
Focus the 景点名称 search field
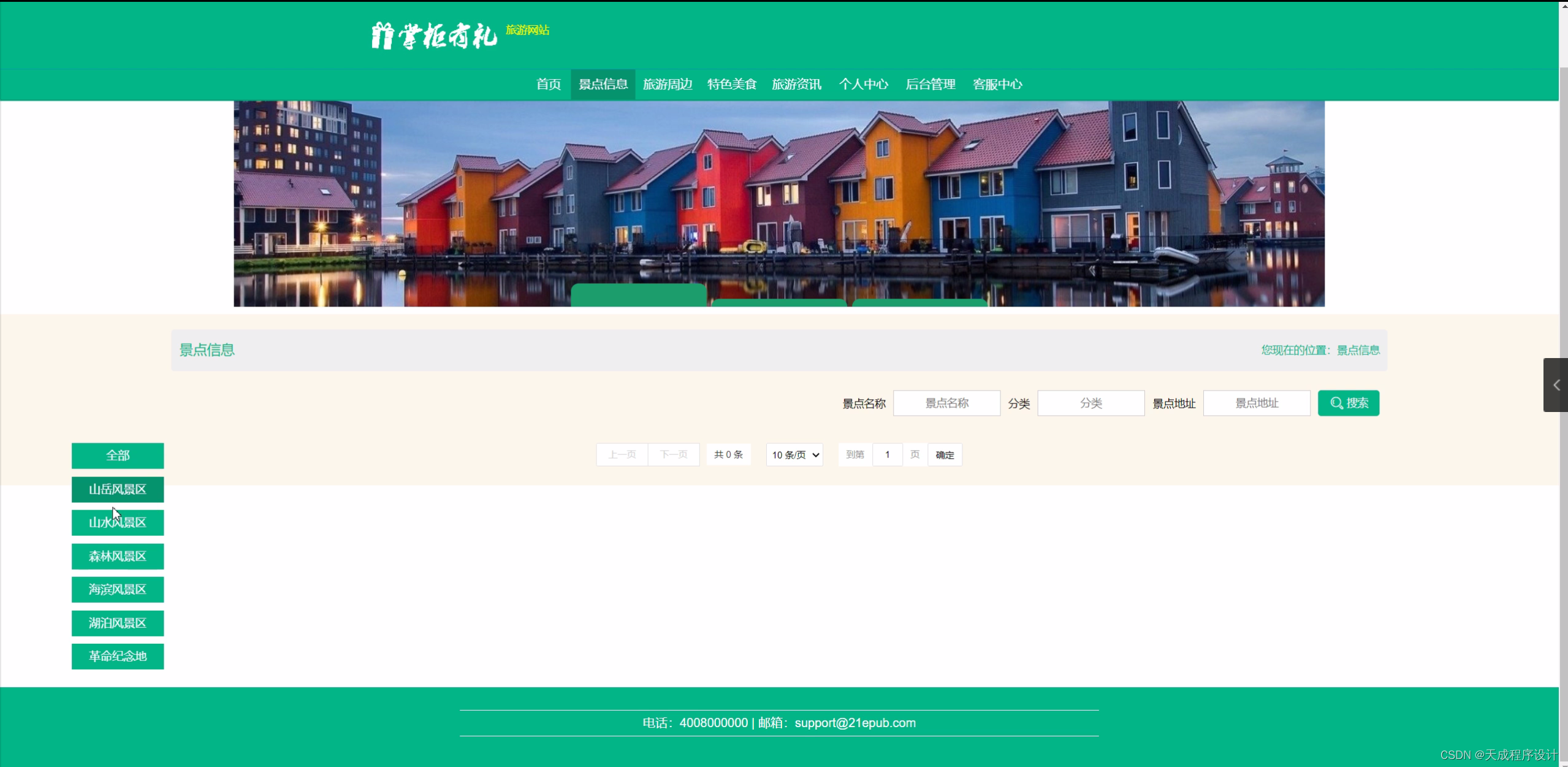[946, 403]
